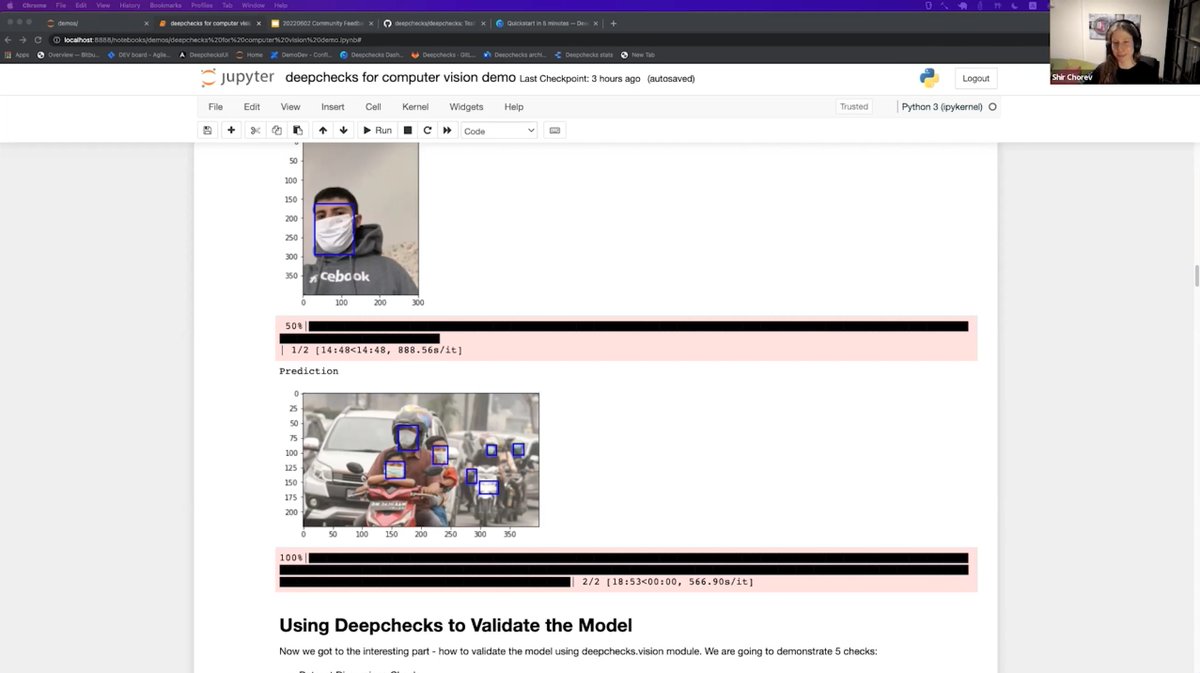The image size is (1200, 673).
Task: Open the Deepchecks stats bookmark
Action: click(582, 55)
